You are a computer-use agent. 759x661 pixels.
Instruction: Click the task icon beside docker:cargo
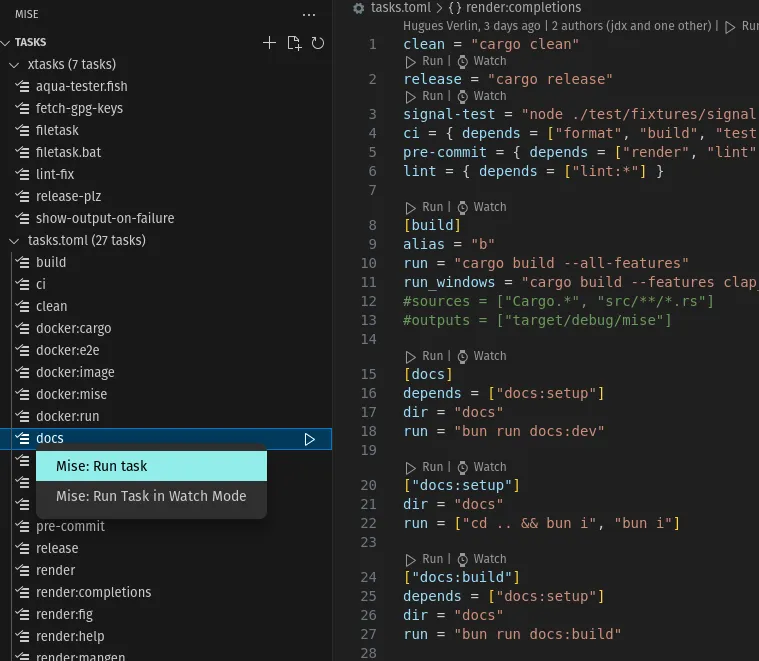click(24, 328)
